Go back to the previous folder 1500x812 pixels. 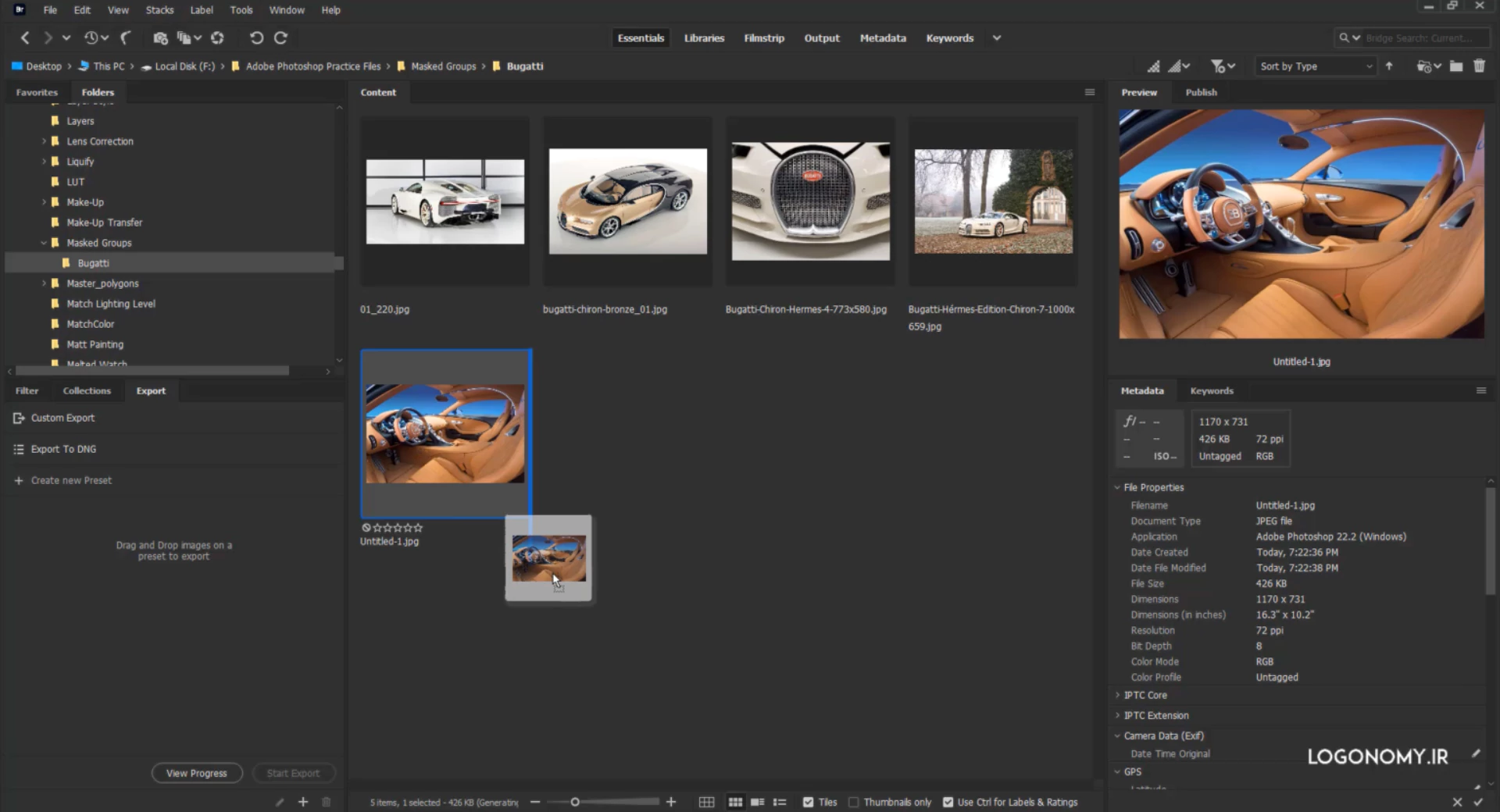[x=25, y=37]
